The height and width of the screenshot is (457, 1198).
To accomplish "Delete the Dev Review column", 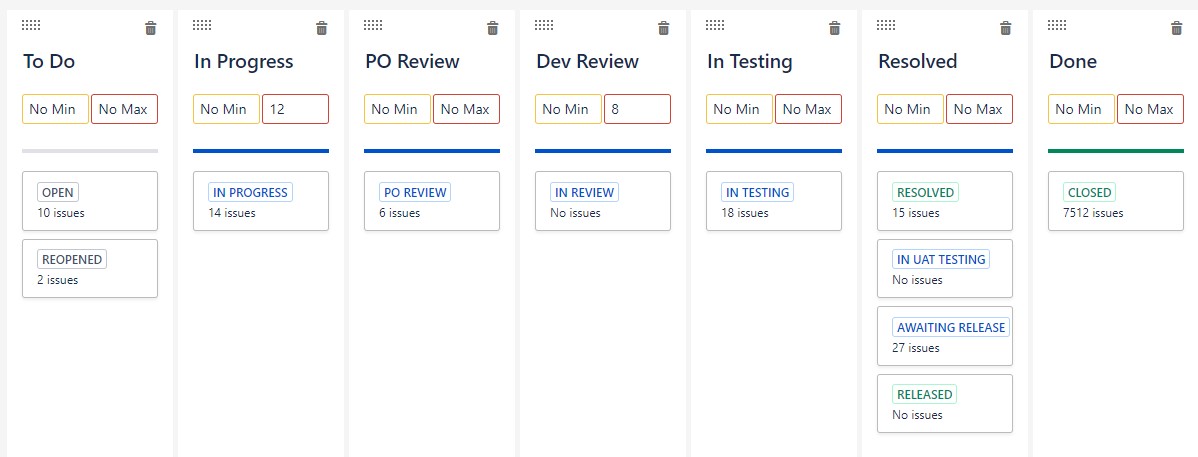I will (664, 28).
